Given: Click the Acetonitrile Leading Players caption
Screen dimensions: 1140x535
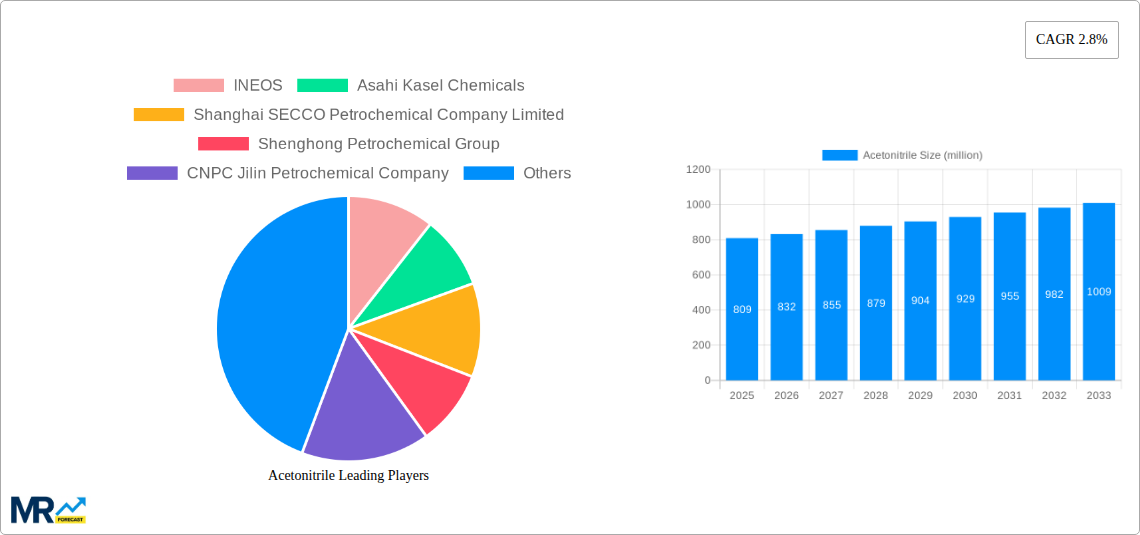Looking at the screenshot, I should (348, 475).
